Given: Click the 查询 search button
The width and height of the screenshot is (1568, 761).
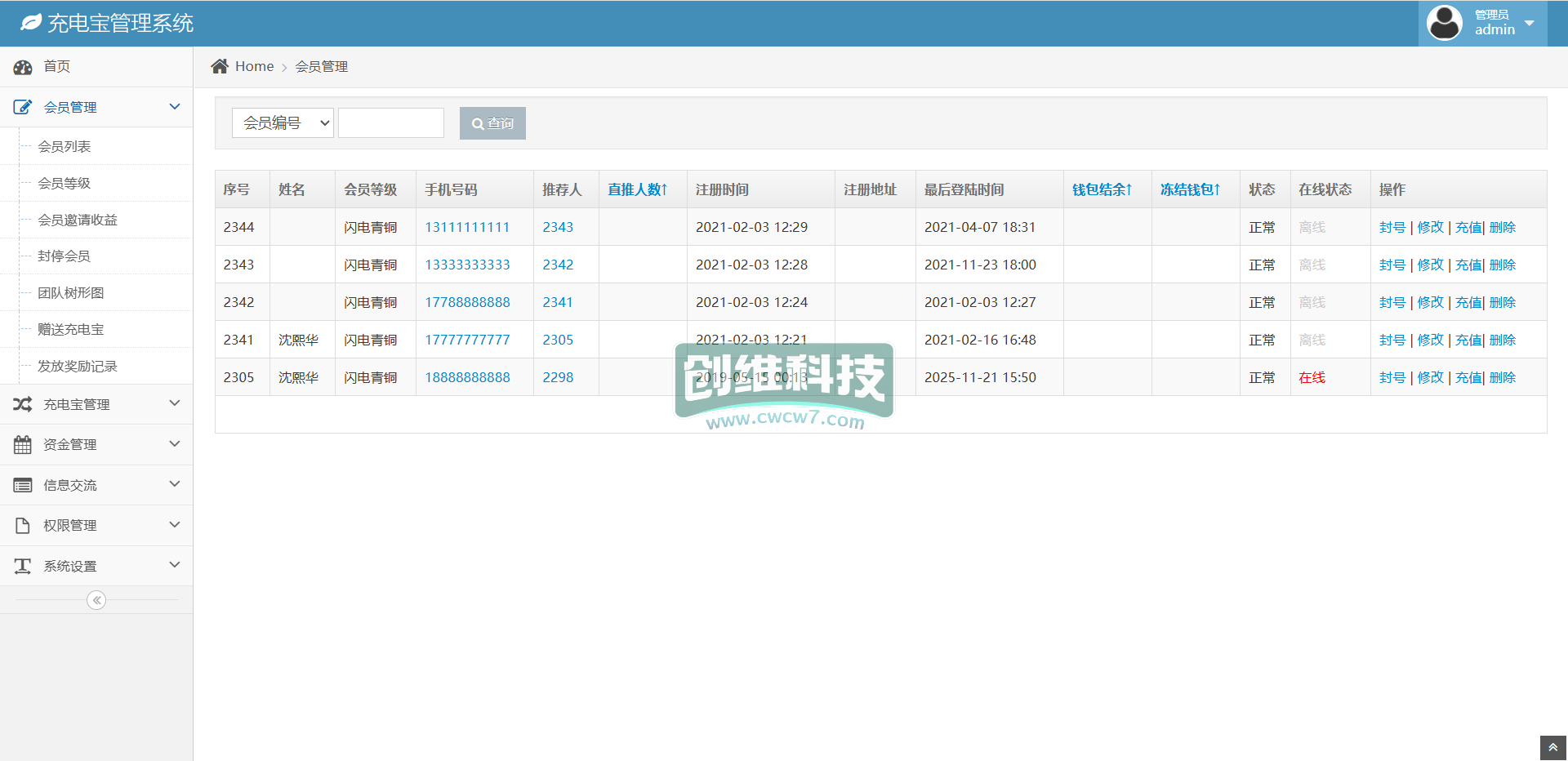Looking at the screenshot, I should (492, 123).
